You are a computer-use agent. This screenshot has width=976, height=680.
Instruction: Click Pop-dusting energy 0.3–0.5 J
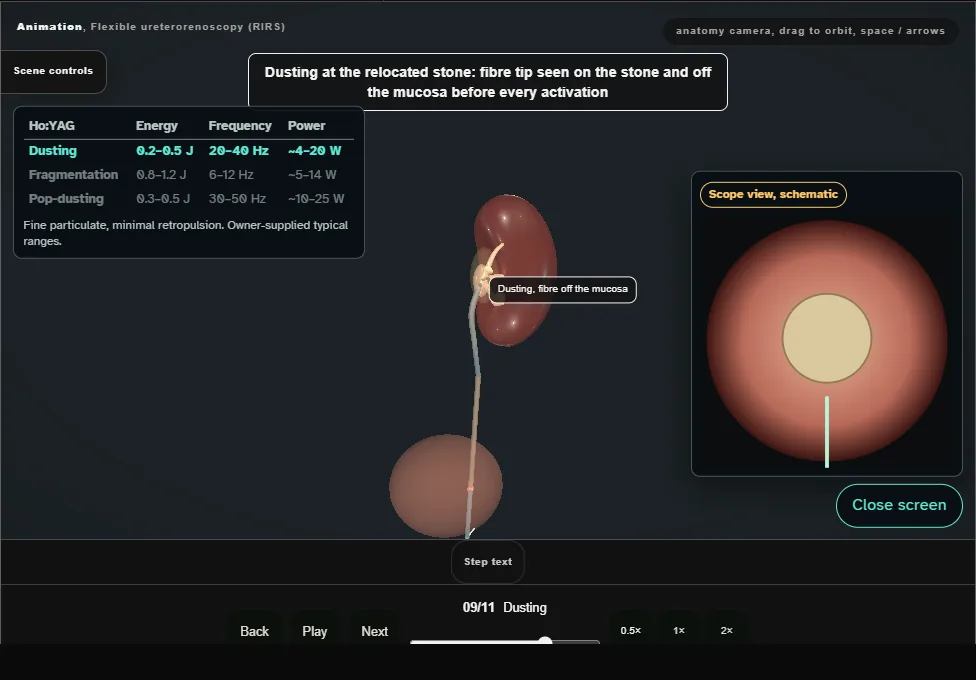click(x=163, y=199)
